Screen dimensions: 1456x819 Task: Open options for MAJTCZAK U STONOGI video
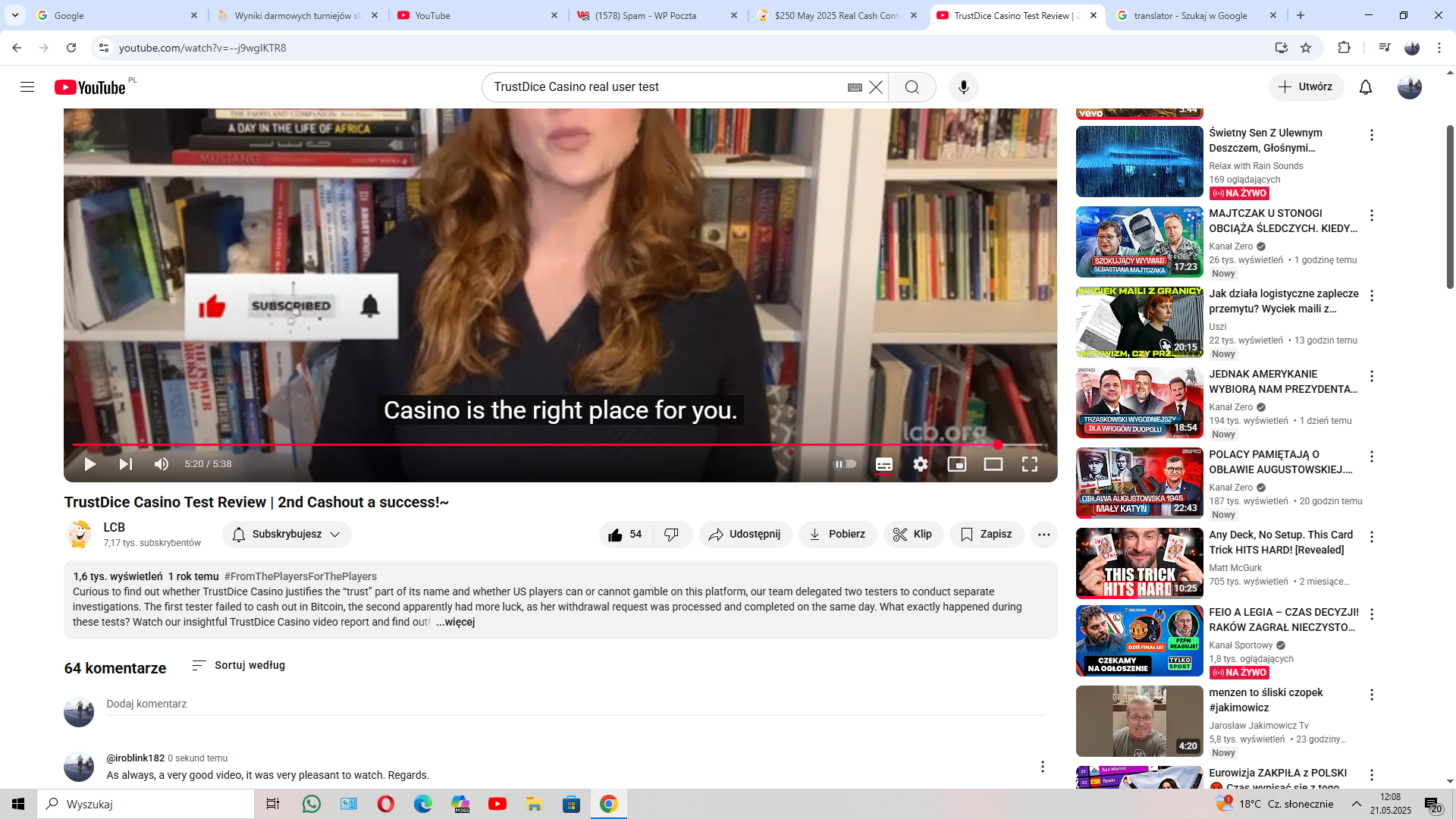tap(1371, 215)
